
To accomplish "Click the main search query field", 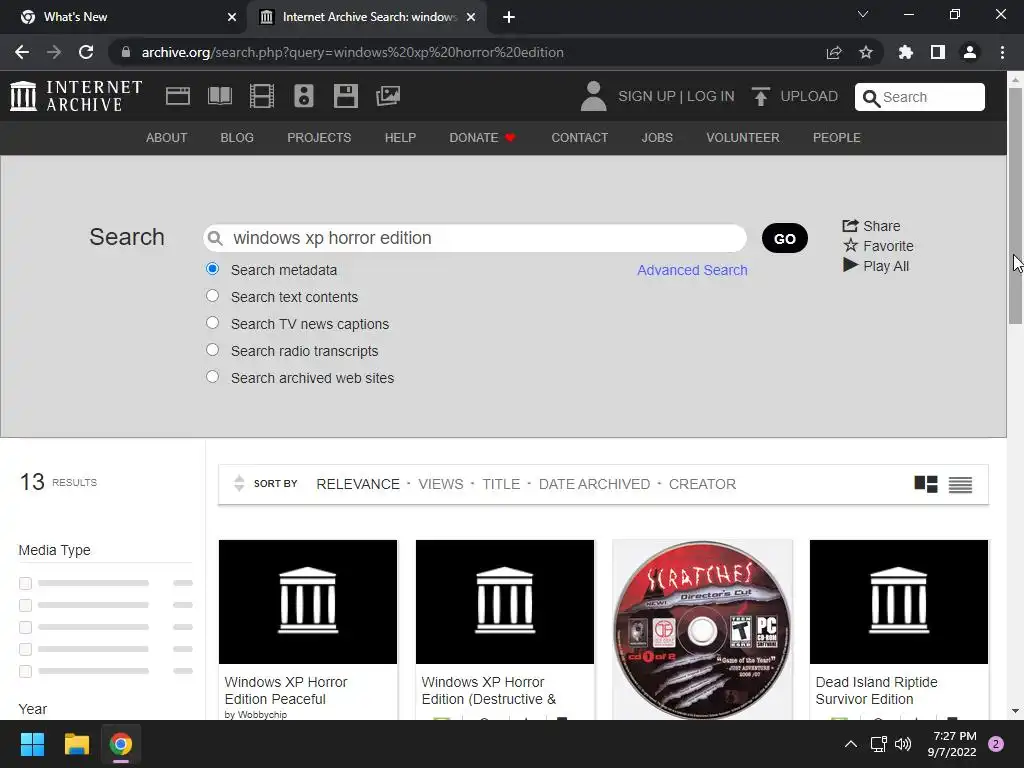I will [x=475, y=238].
